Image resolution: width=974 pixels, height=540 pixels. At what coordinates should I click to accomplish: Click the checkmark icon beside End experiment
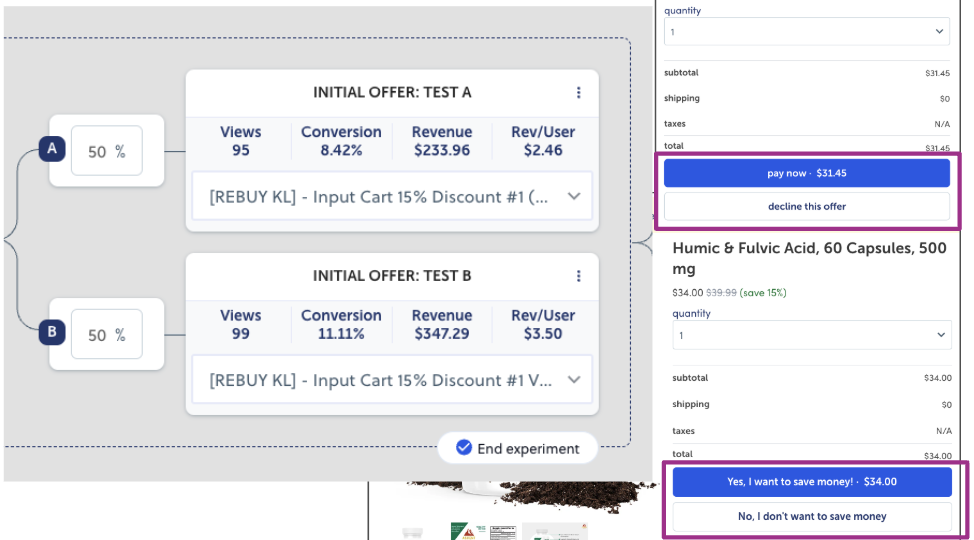pyautogui.click(x=463, y=448)
